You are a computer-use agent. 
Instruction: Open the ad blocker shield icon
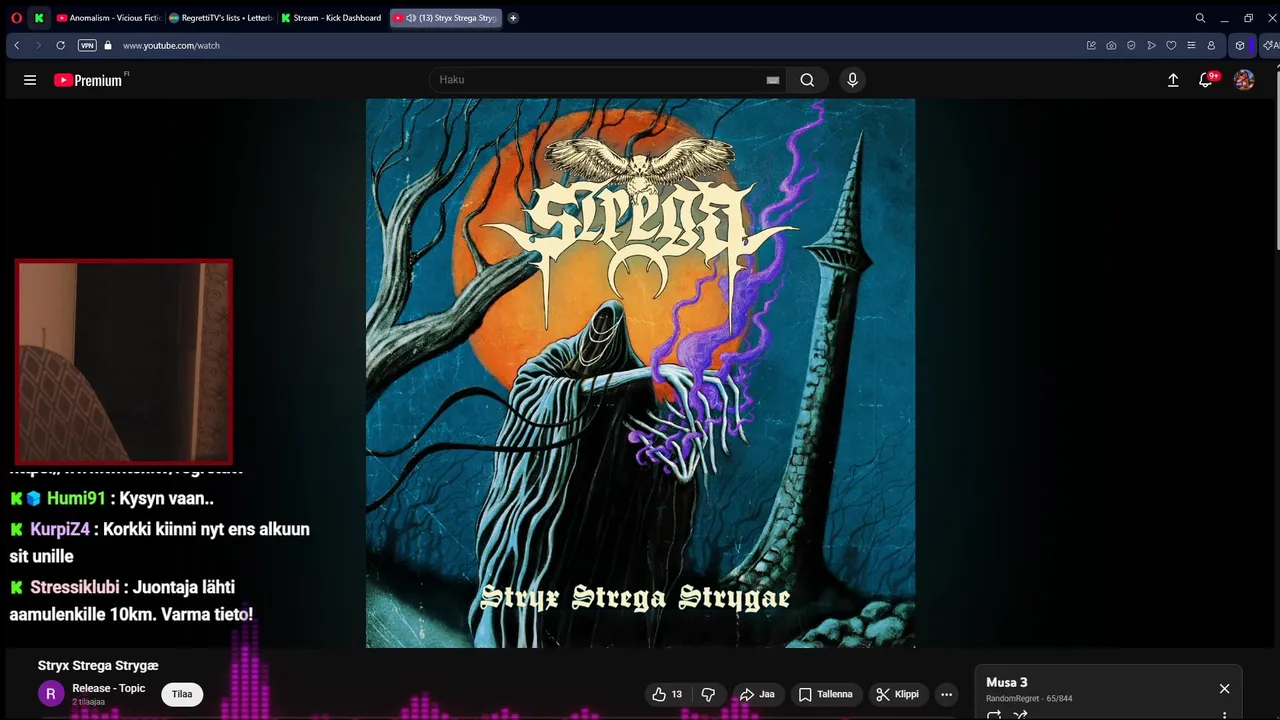click(1131, 45)
